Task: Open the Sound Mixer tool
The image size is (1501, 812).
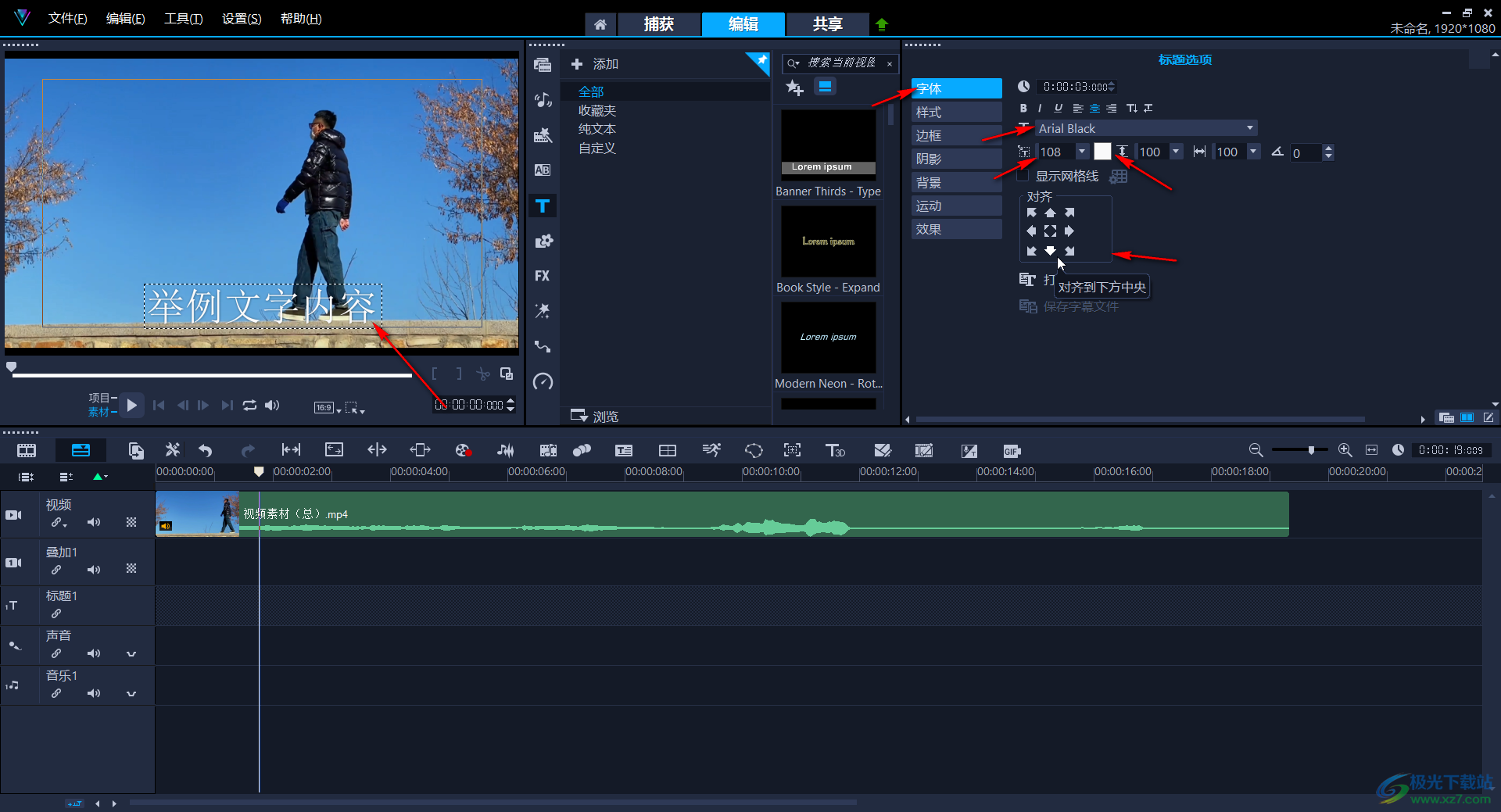Action: click(x=506, y=450)
